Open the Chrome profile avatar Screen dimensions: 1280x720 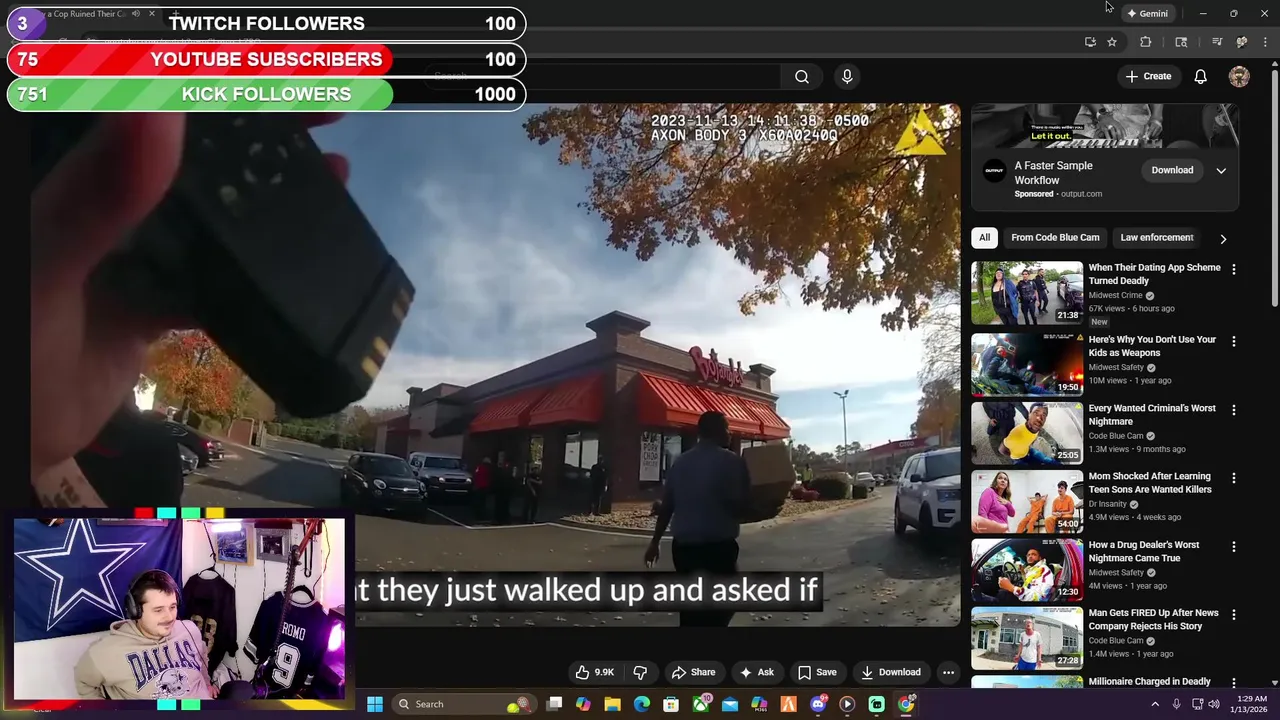[1242, 42]
